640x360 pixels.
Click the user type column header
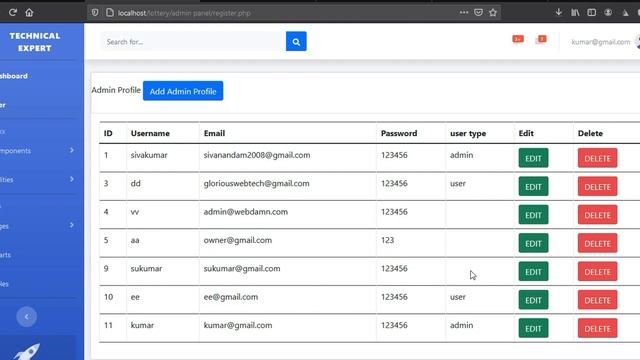(x=468, y=133)
